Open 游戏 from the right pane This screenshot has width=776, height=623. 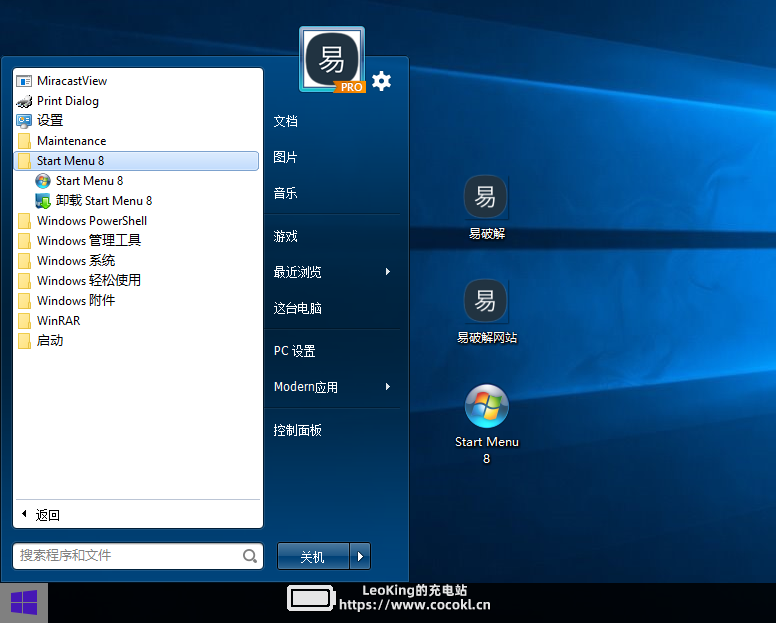286,237
